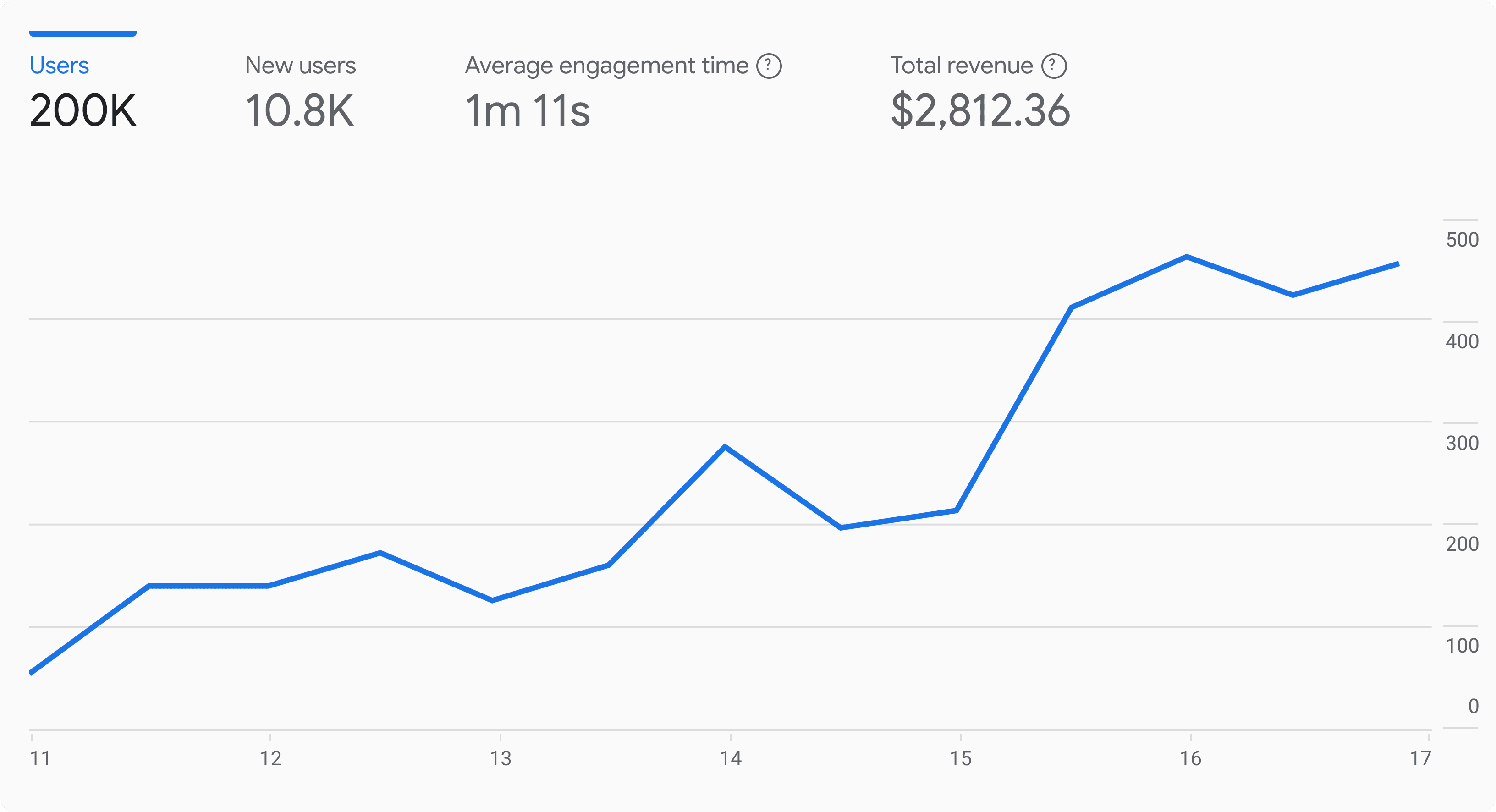The width and height of the screenshot is (1496, 812).
Task: Click the blue selected-tab indicator bar
Action: (83, 34)
